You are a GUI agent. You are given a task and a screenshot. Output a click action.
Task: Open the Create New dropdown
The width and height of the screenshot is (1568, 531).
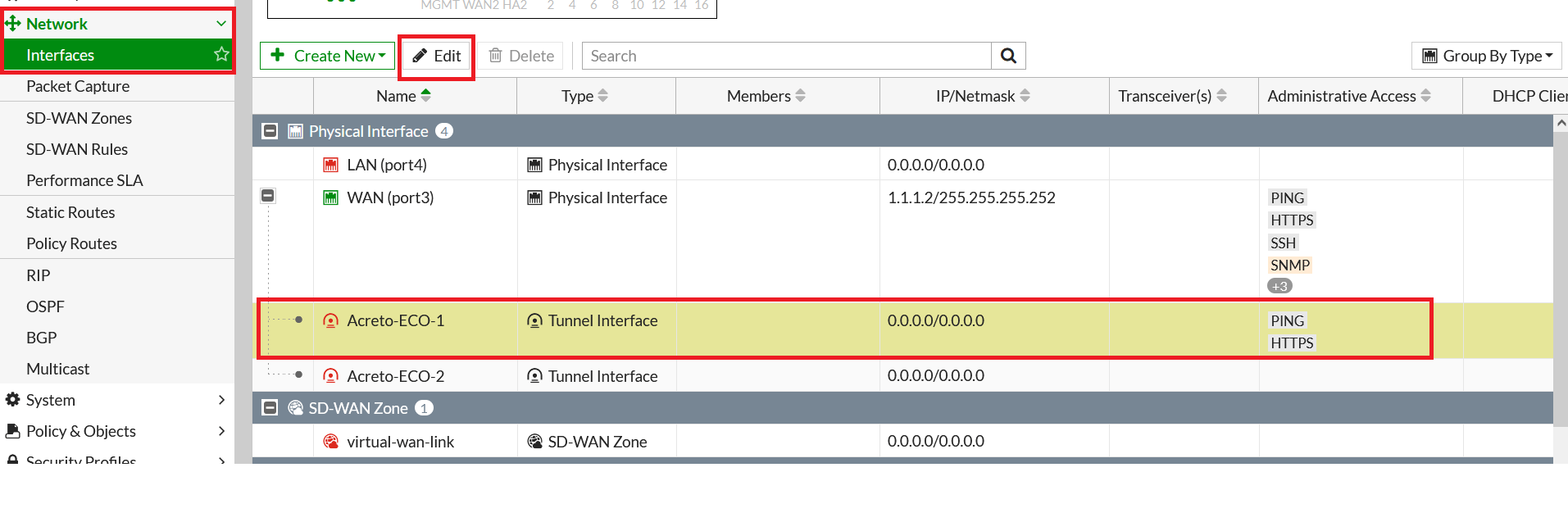click(328, 56)
